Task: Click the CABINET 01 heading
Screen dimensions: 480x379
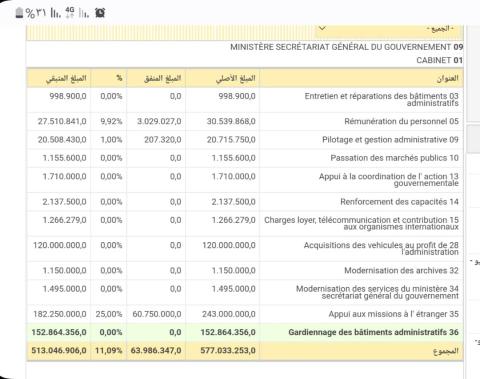Action: (x=439, y=60)
